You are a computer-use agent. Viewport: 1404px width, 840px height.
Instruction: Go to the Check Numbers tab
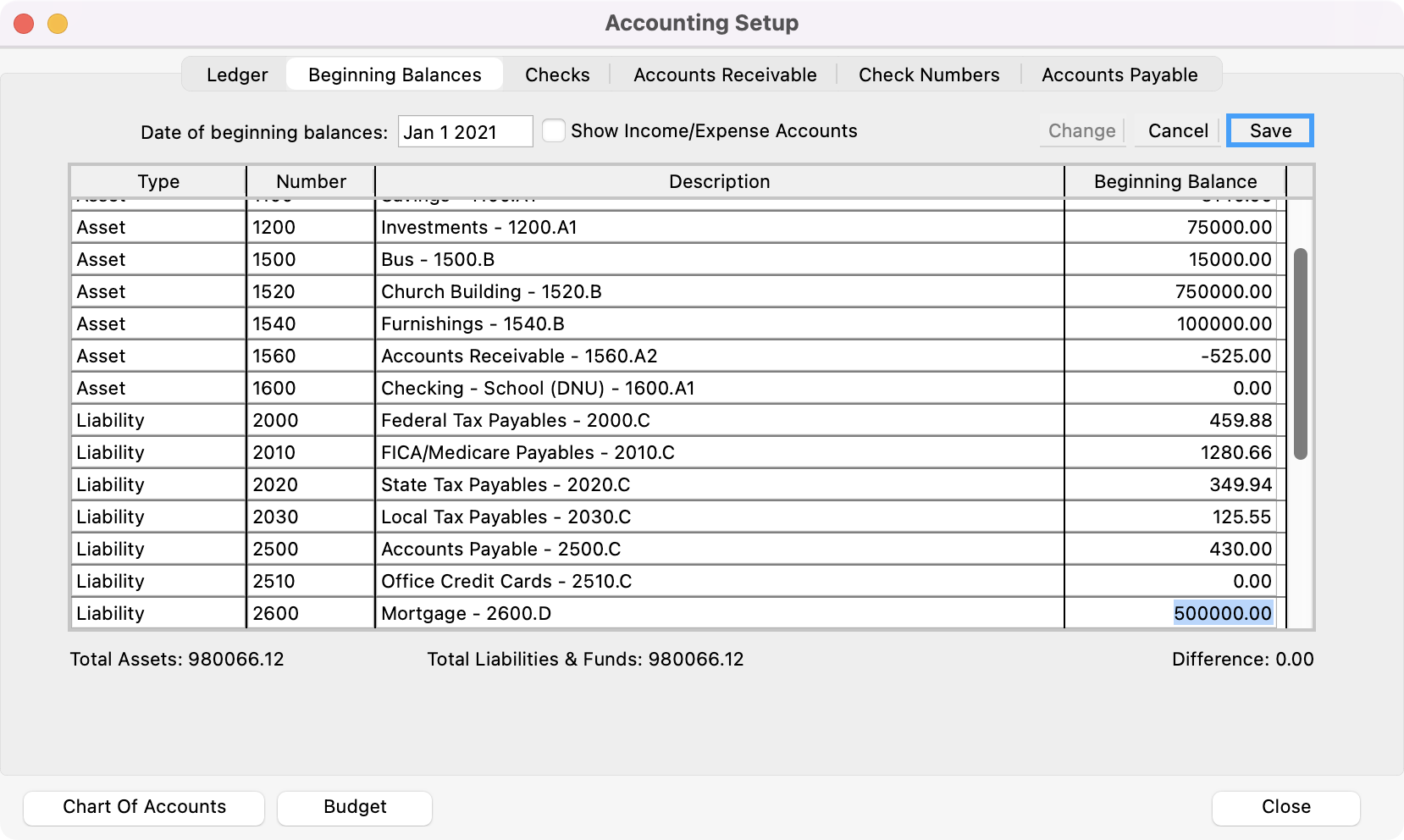point(928,75)
